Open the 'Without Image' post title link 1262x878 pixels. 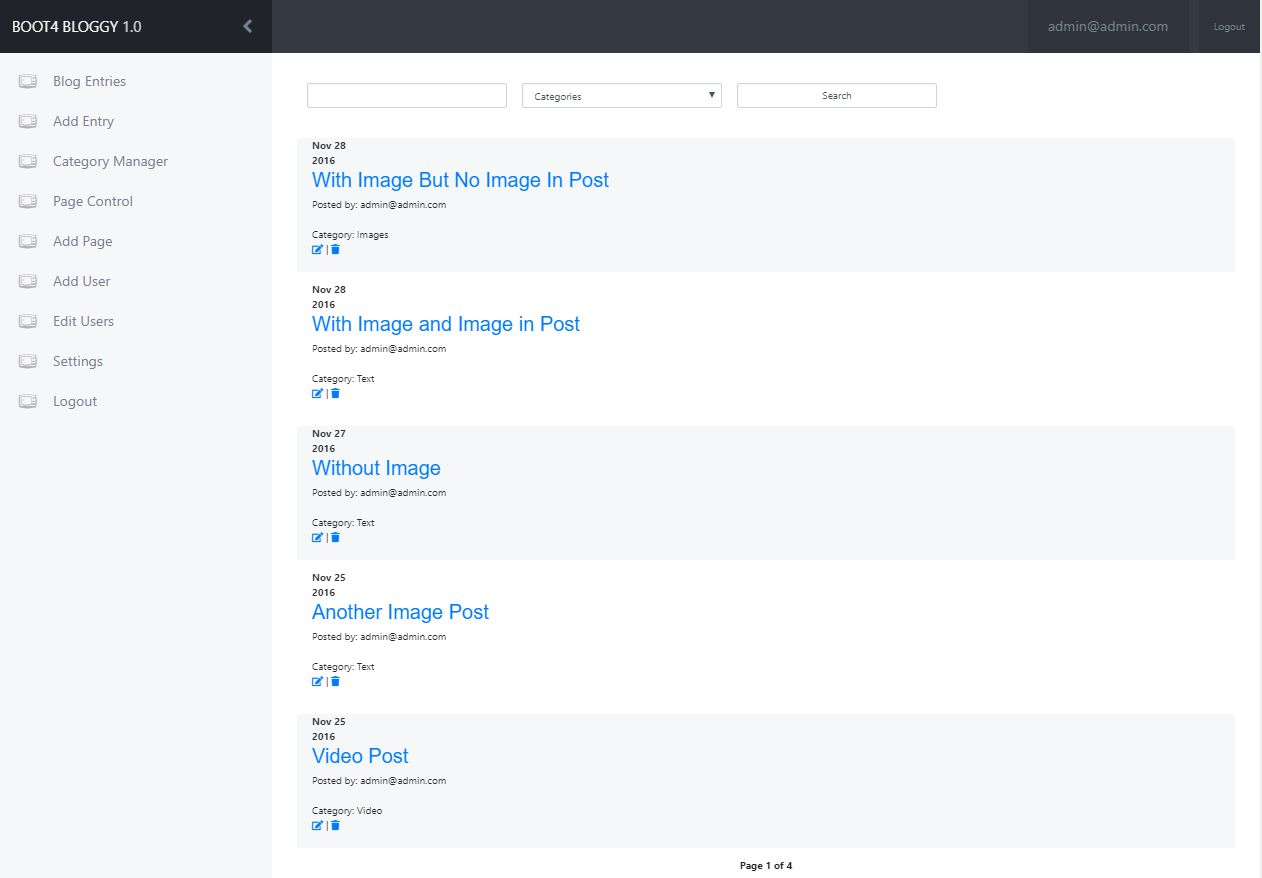376,468
